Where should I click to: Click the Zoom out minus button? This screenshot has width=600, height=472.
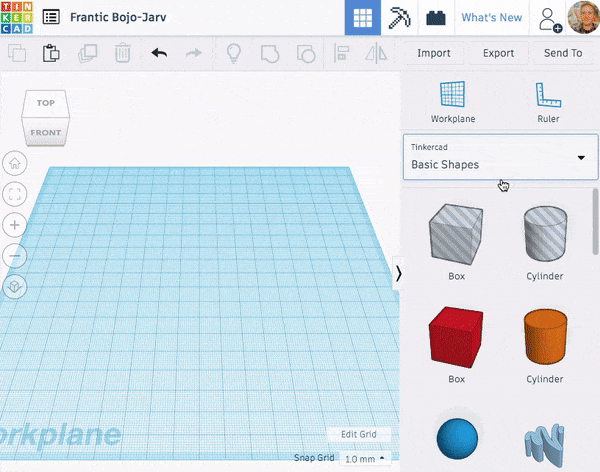[x=15, y=256]
